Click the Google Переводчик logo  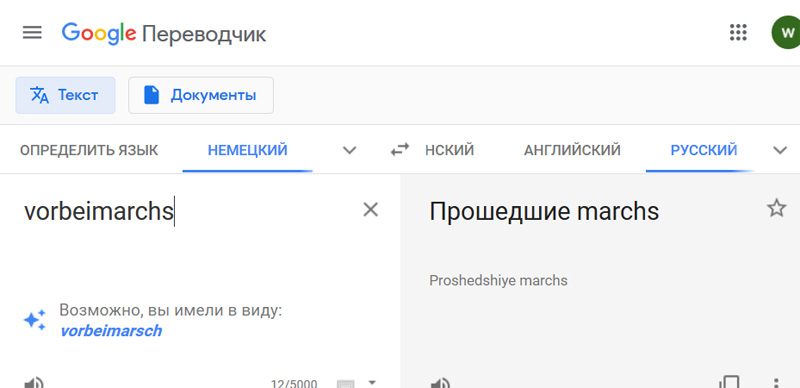tap(164, 34)
